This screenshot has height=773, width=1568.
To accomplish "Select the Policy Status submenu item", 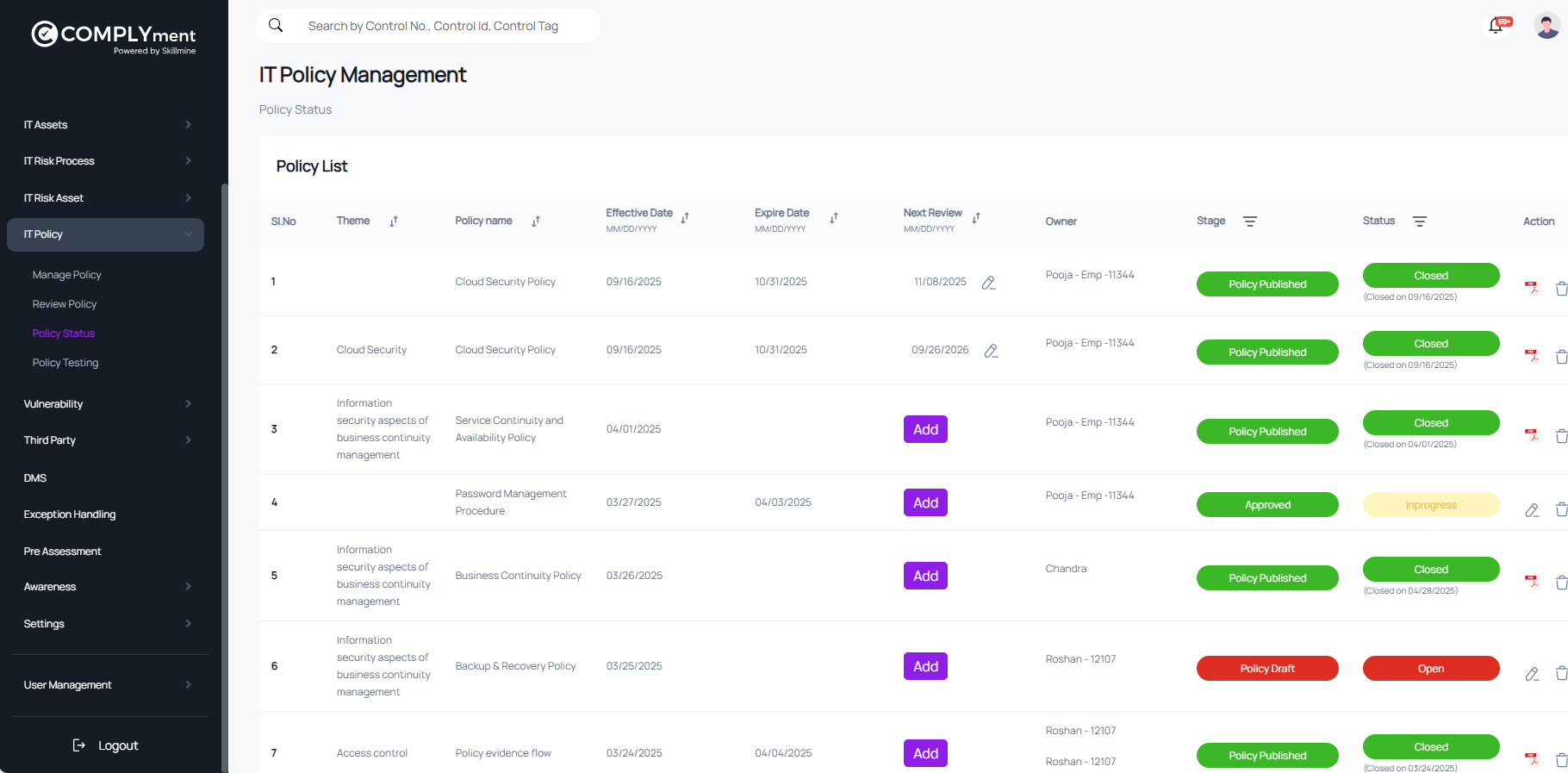I will (64, 334).
